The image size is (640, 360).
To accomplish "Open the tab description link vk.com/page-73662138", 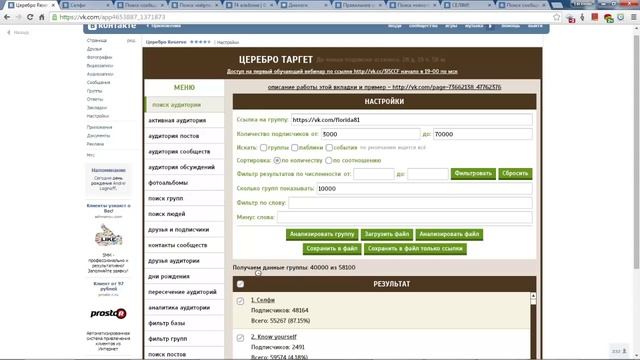I will click(x=384, y=87).
